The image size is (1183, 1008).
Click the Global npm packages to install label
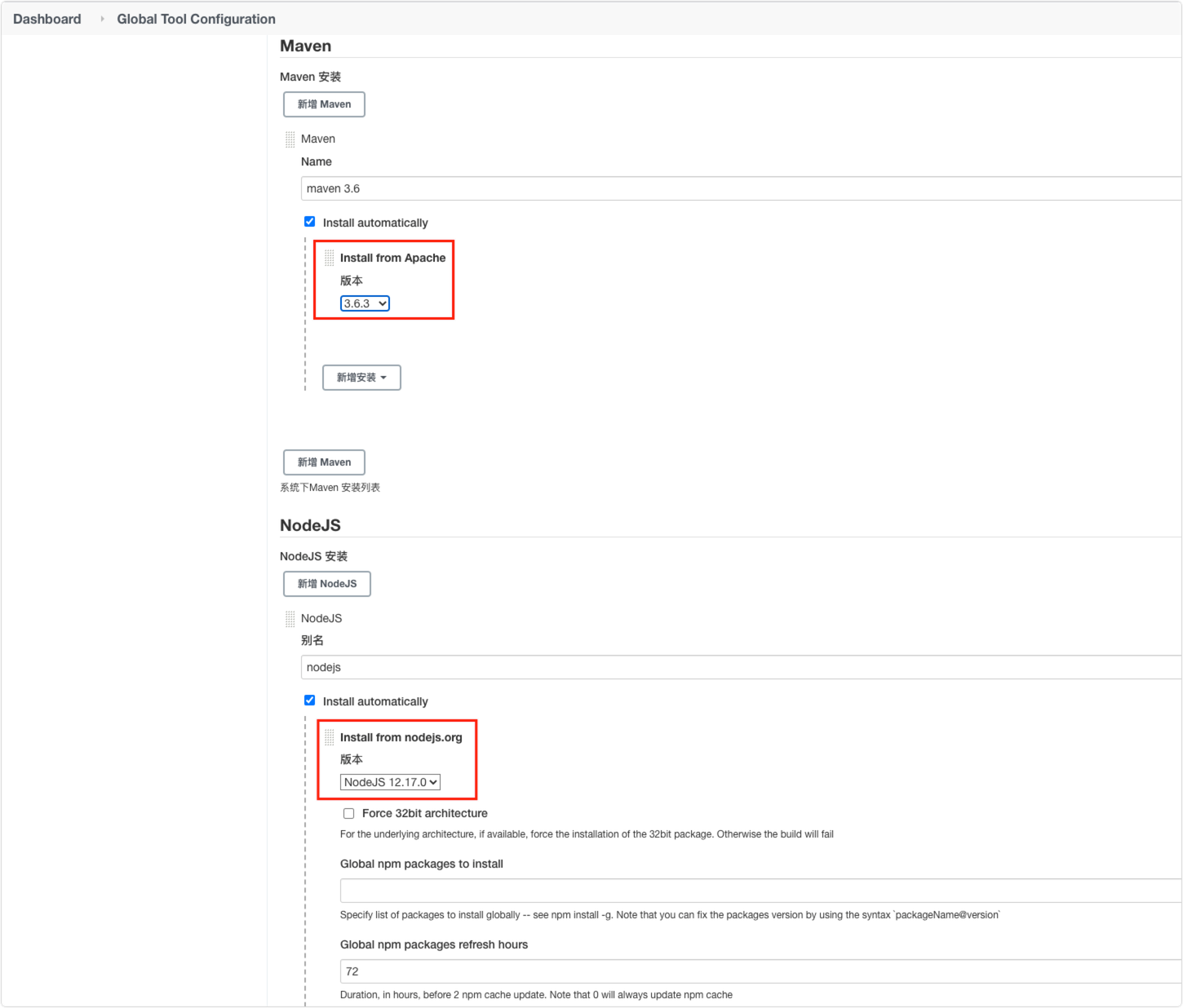[422, 864]
